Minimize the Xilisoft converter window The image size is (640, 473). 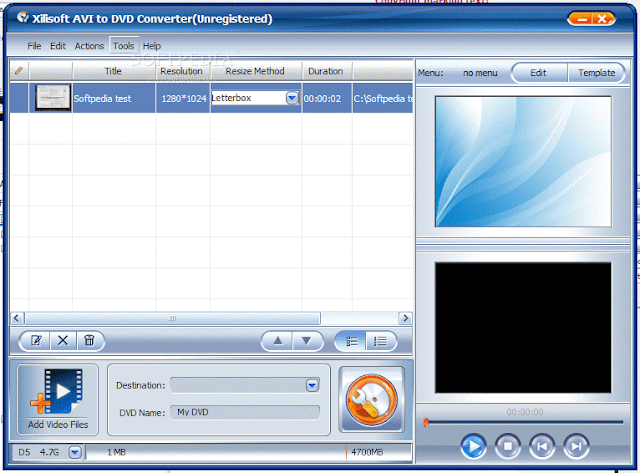click(x=582, y=19)
